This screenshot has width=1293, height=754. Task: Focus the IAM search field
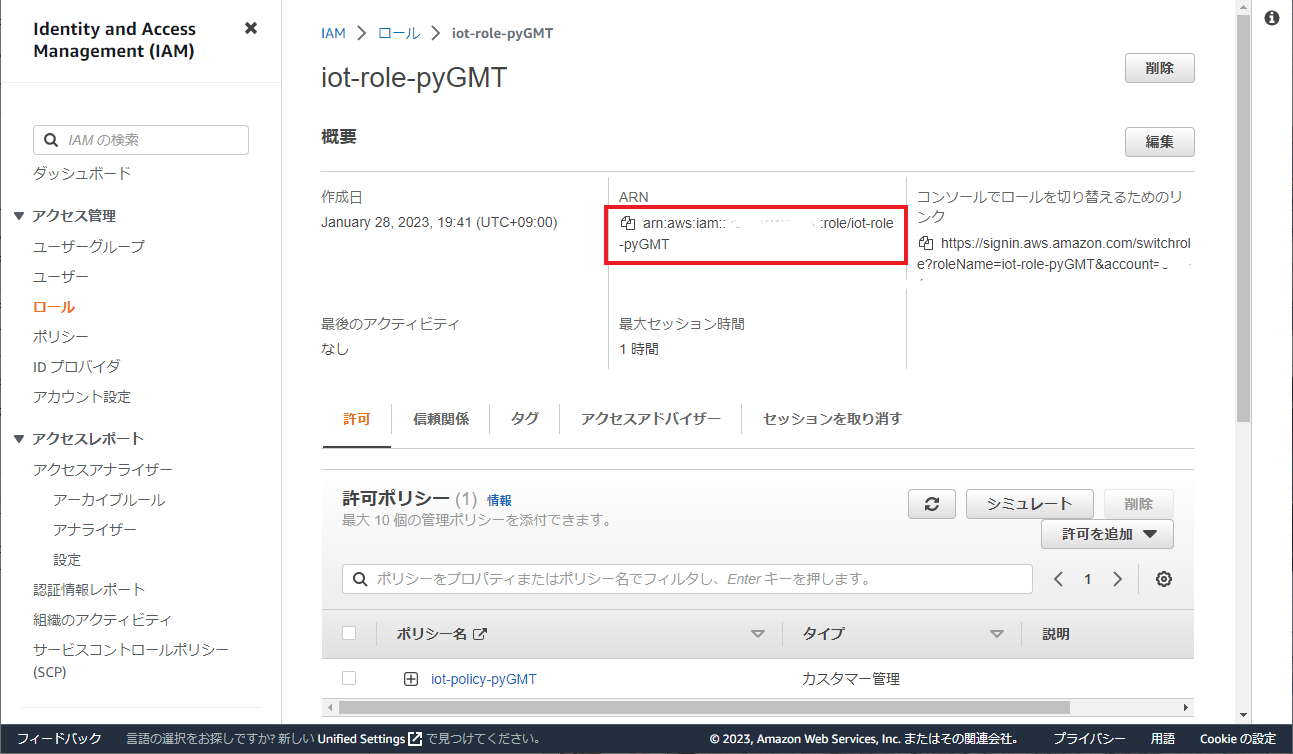coord(141,140)
